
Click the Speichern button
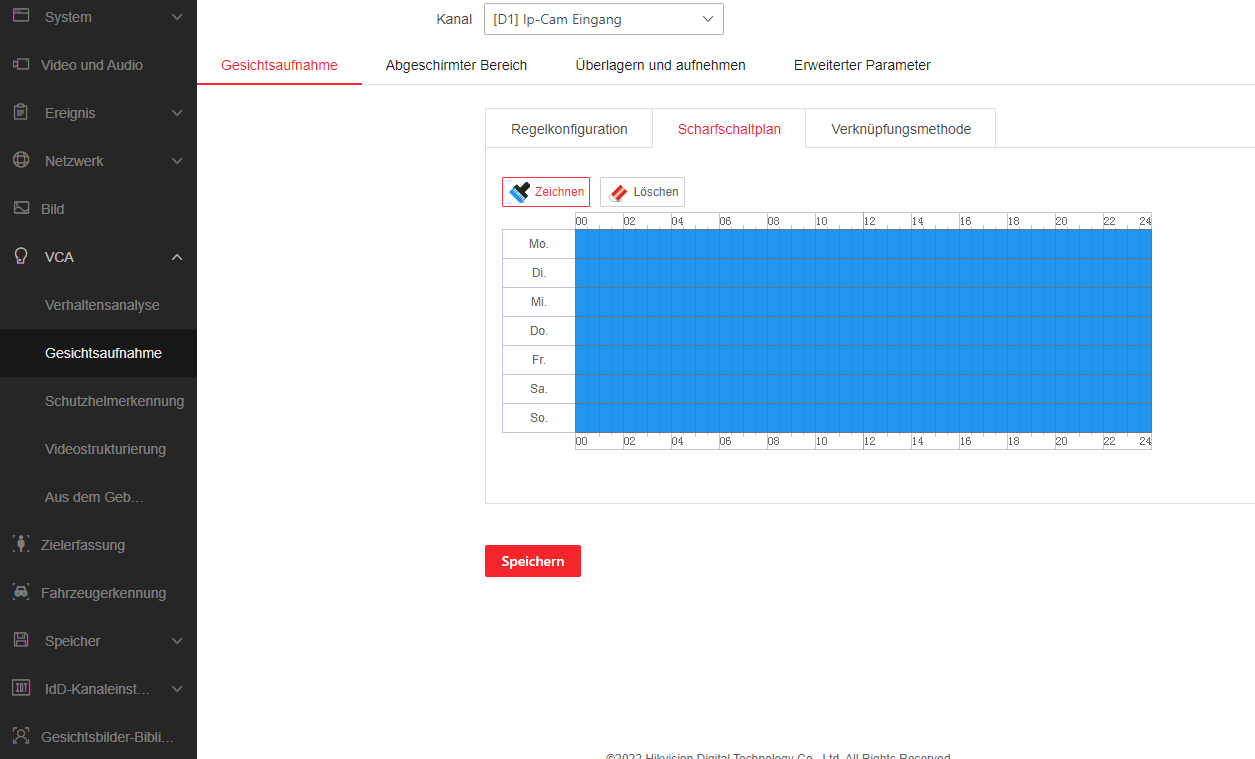coord(532,561)
